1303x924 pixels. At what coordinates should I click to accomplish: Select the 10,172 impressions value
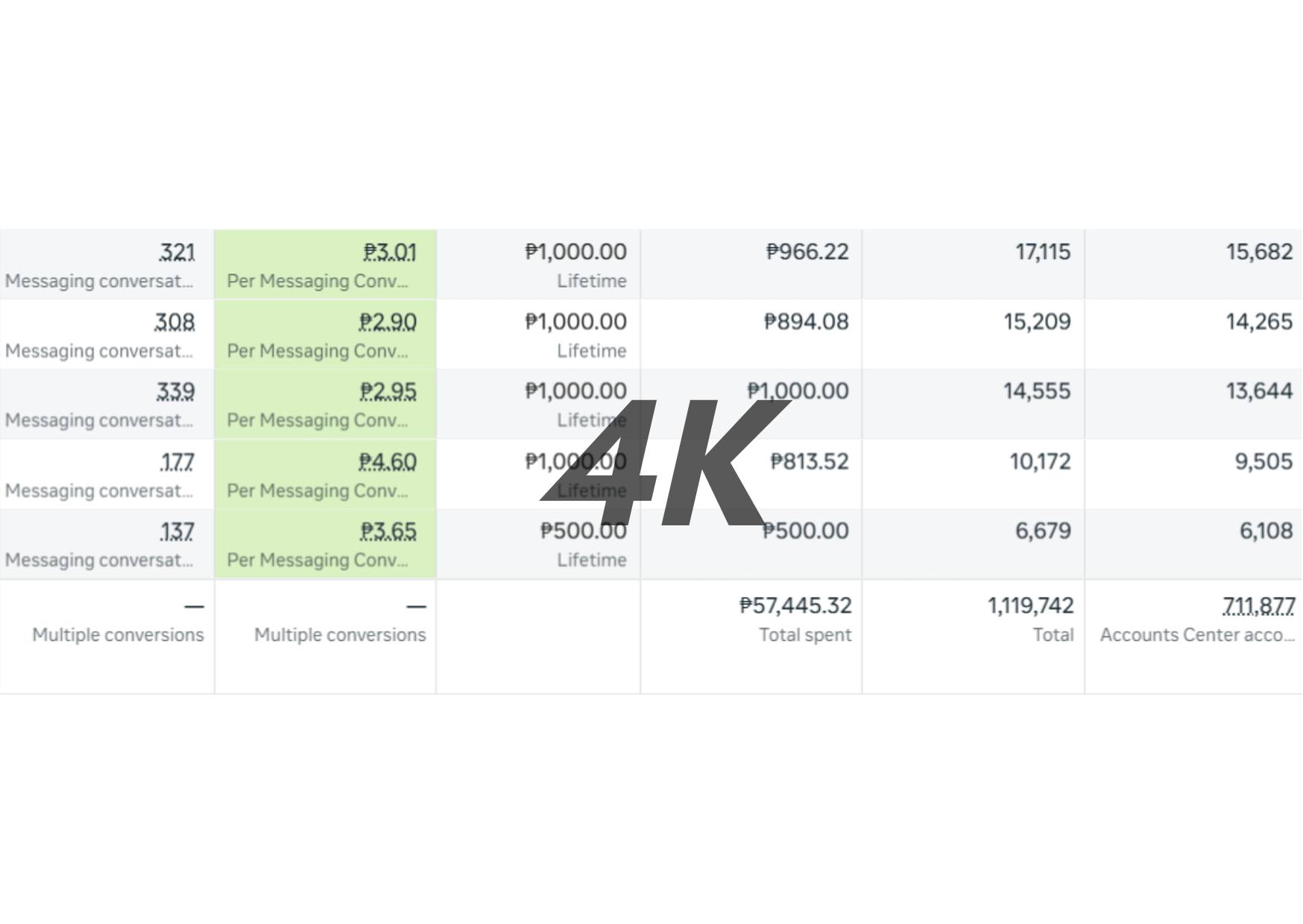[x=1040, y=462]
